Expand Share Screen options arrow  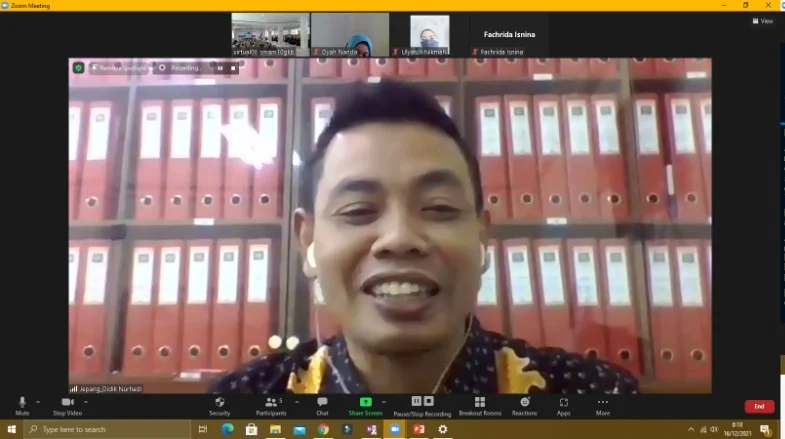coord(384,401)
